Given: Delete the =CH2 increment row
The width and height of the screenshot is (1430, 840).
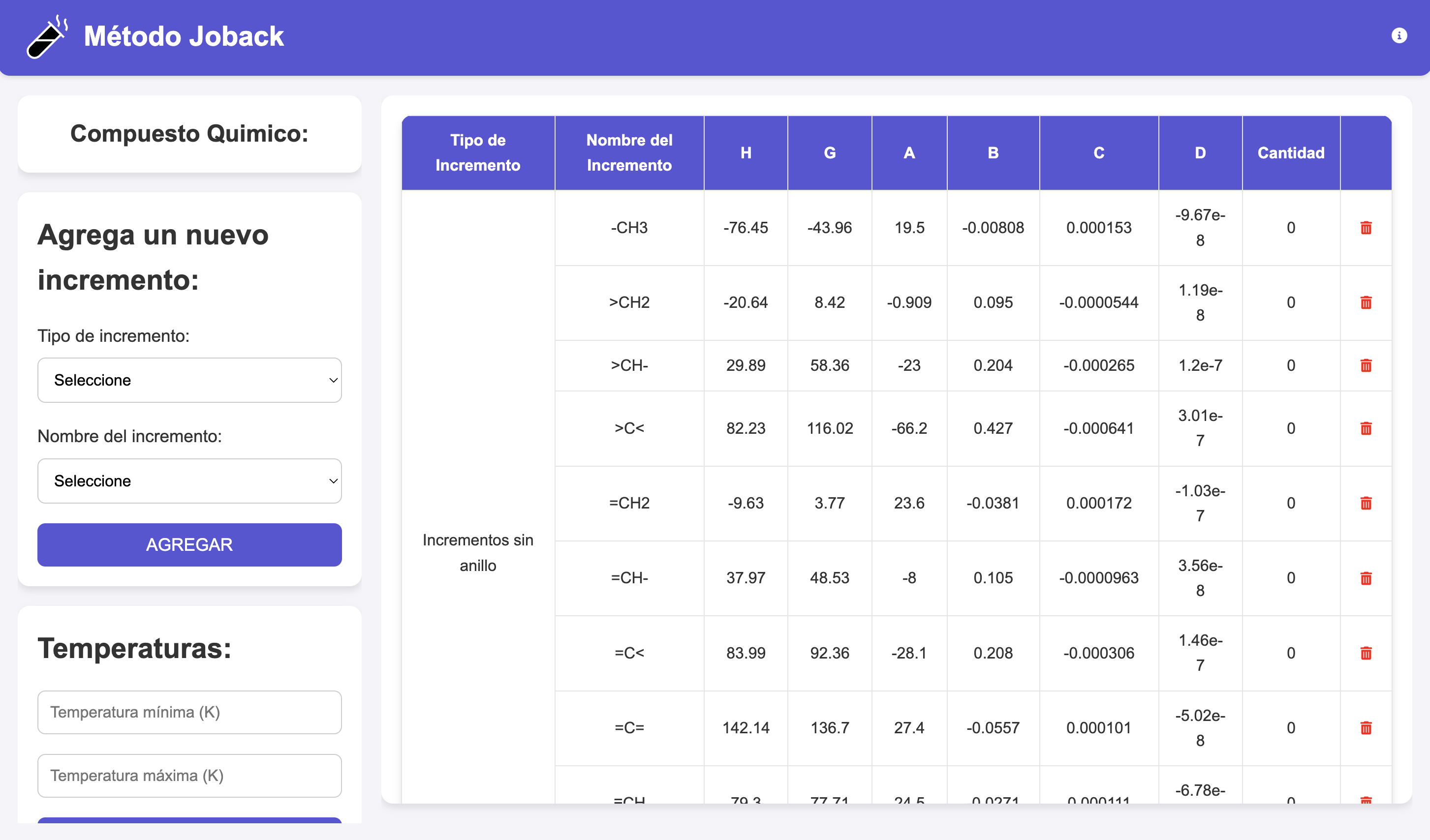Looking at the screenshot, I should click(x=1366, y=503).
